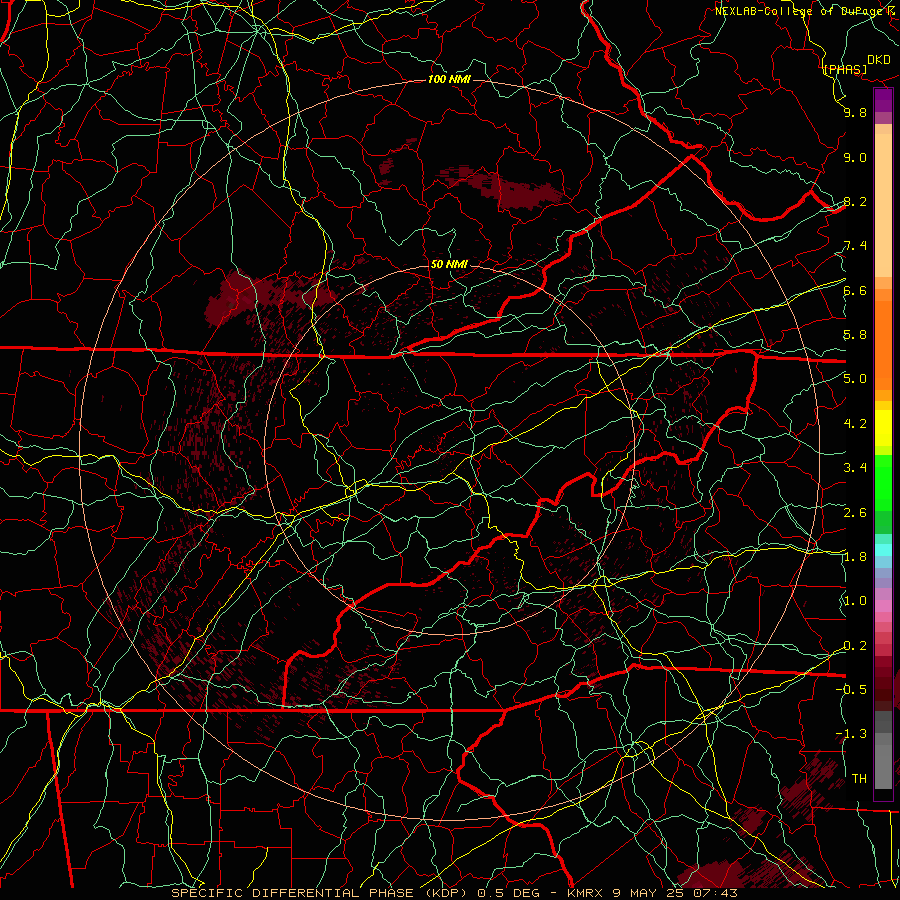
Task: Select the 8.2 legend value
Action: point(855,201)
